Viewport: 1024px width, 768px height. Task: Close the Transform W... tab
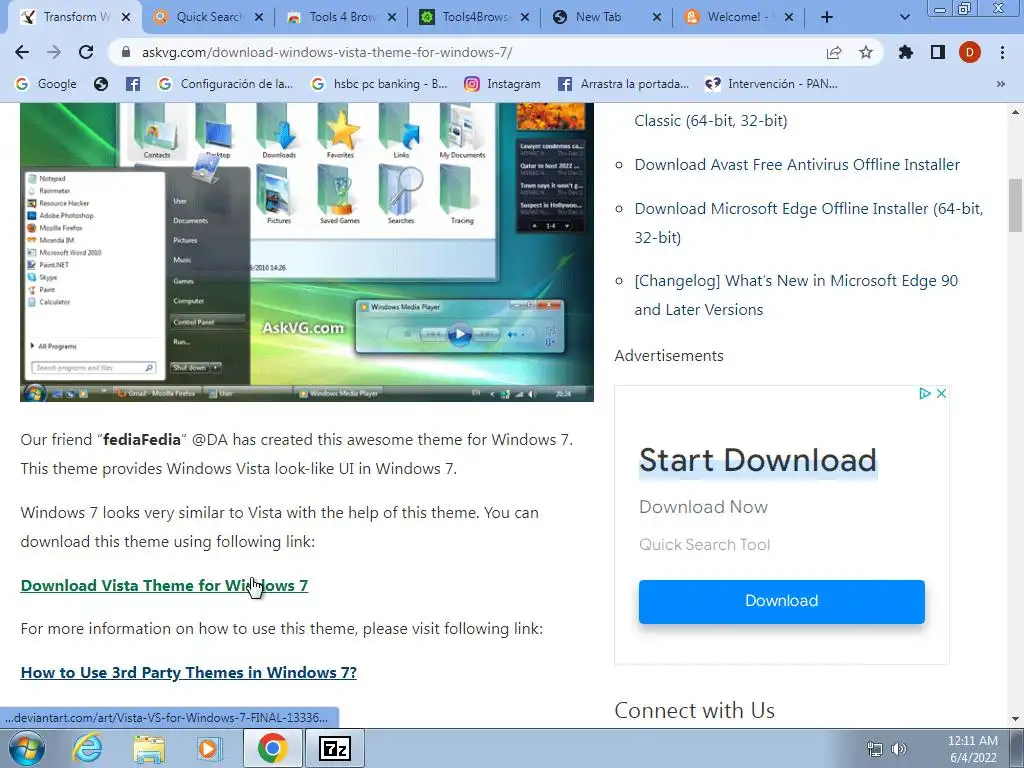pos(127,18)
